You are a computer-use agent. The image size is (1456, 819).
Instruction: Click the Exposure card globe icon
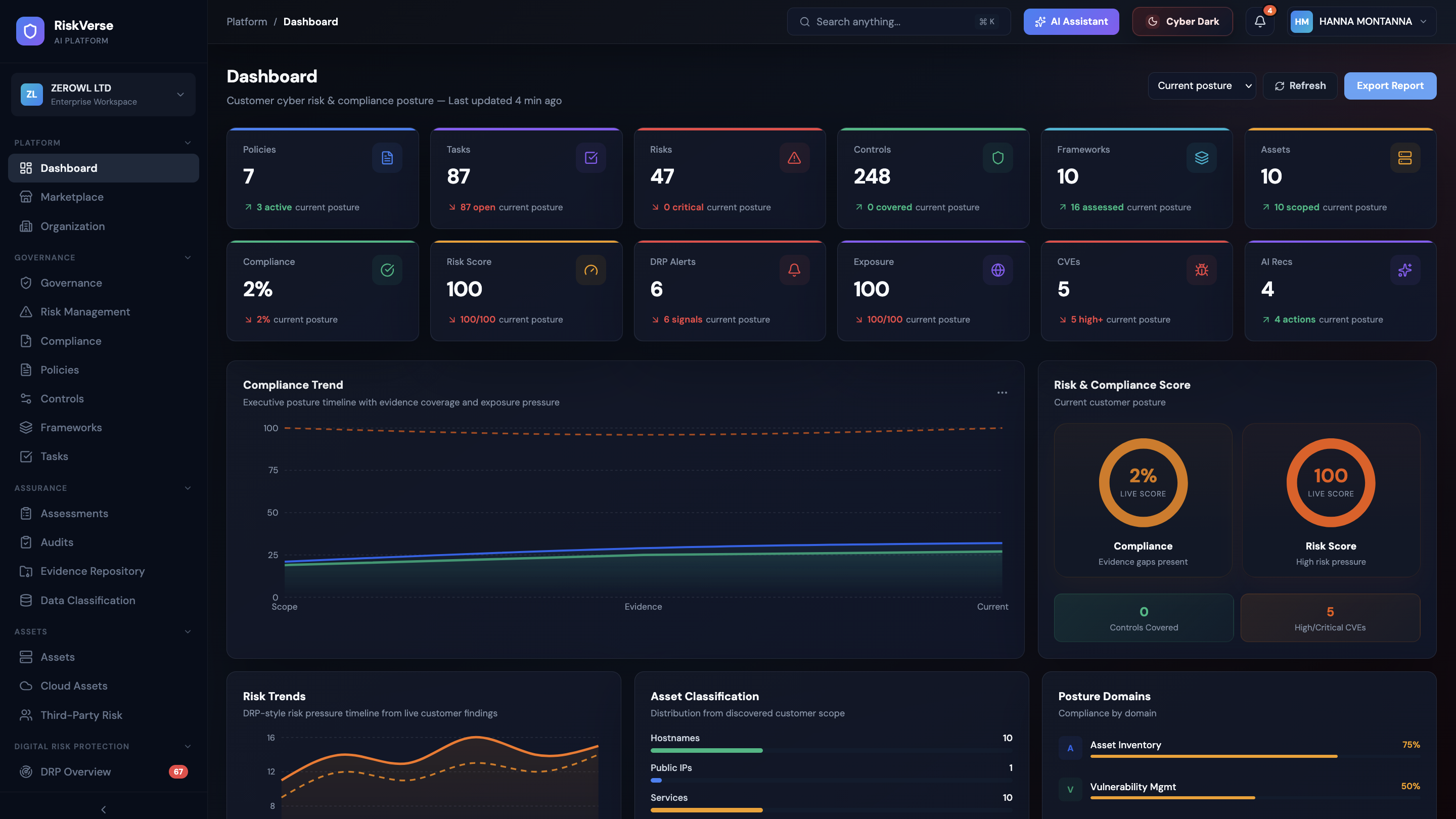(x=997, y=270)
